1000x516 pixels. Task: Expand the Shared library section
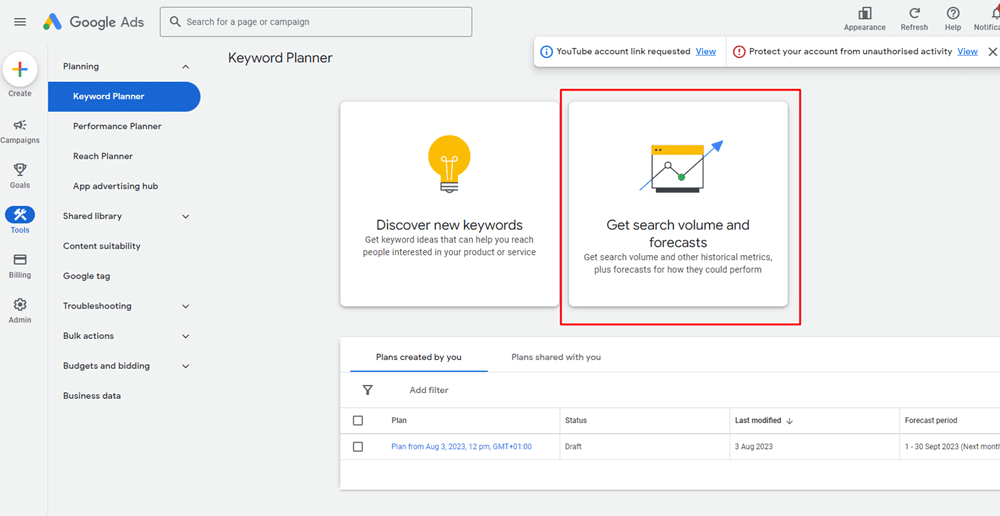tap(186, 216)
